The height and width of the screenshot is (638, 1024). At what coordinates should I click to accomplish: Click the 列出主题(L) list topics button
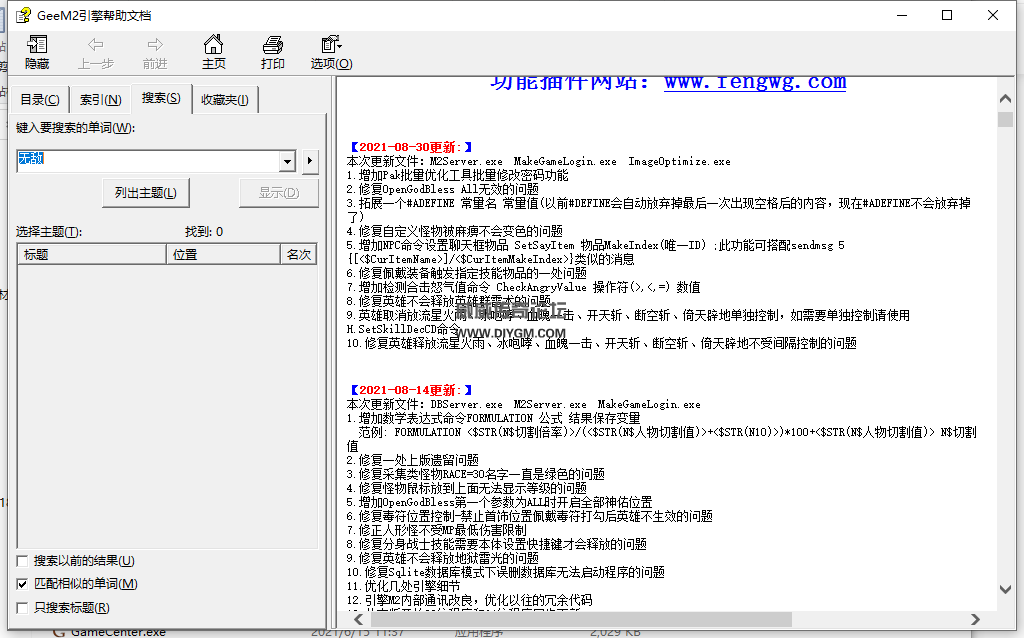[146, 193]
